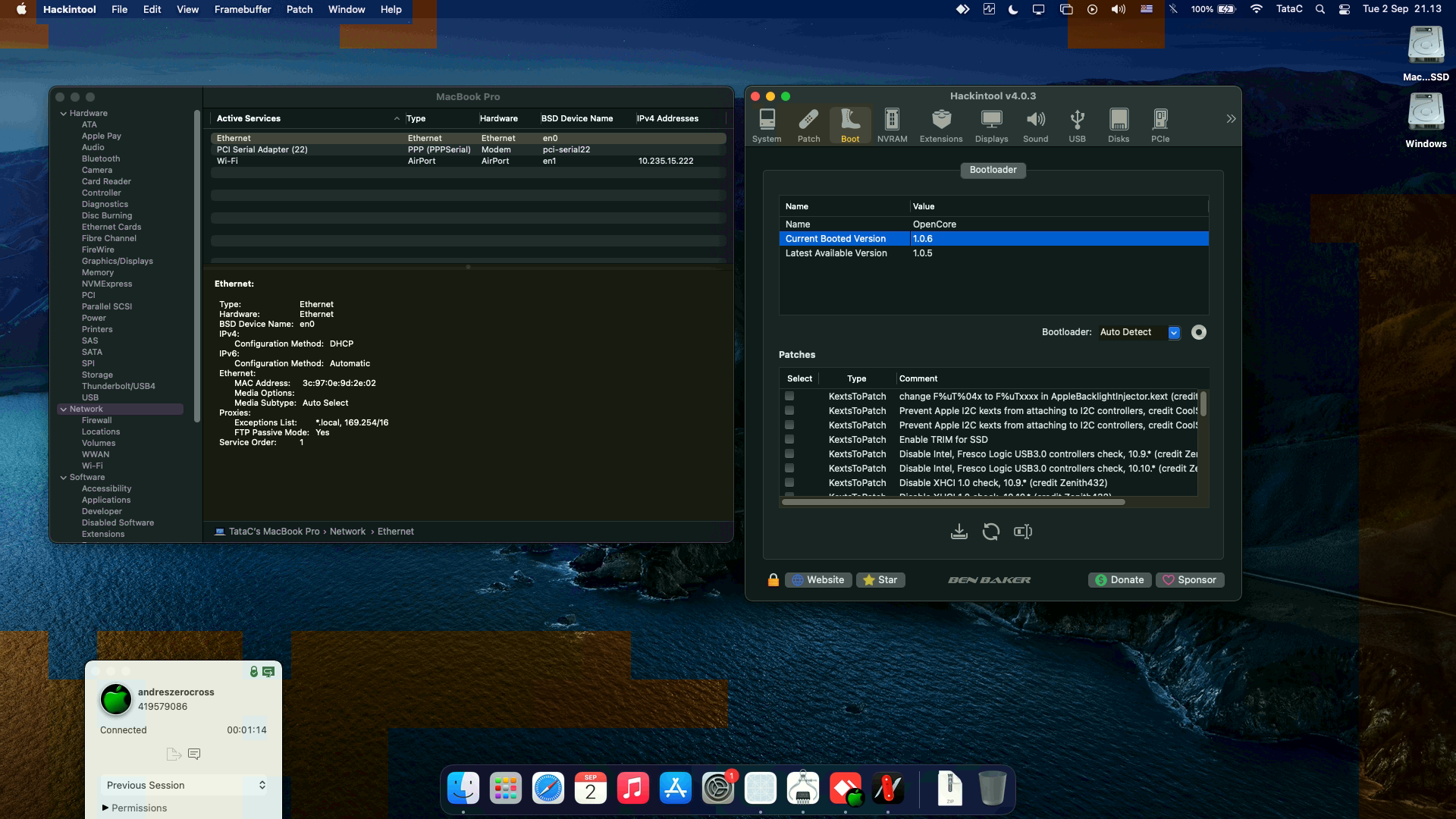Open the Window menu in menu bar
1456x819 pixels.
point(346,9)
